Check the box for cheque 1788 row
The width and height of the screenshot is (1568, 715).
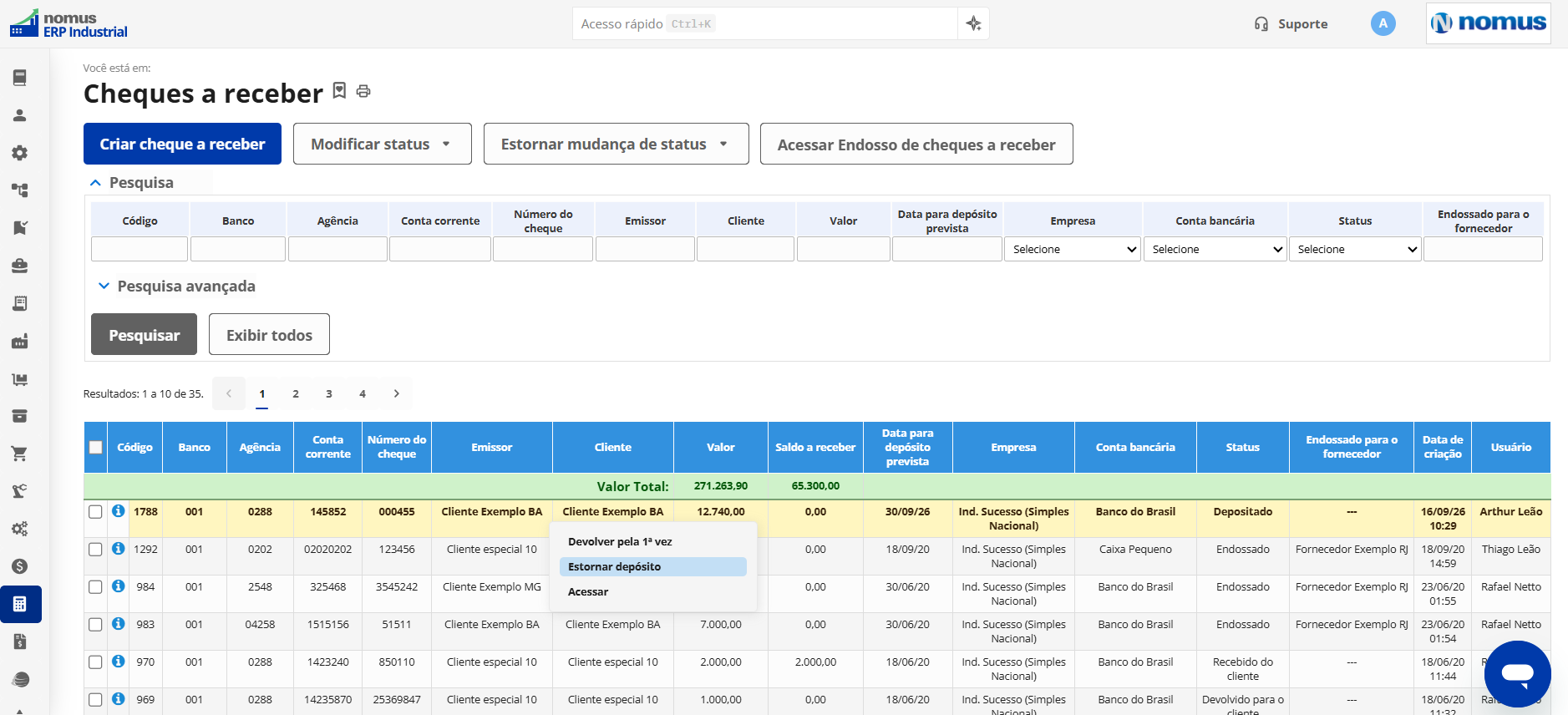coord(95,511)
